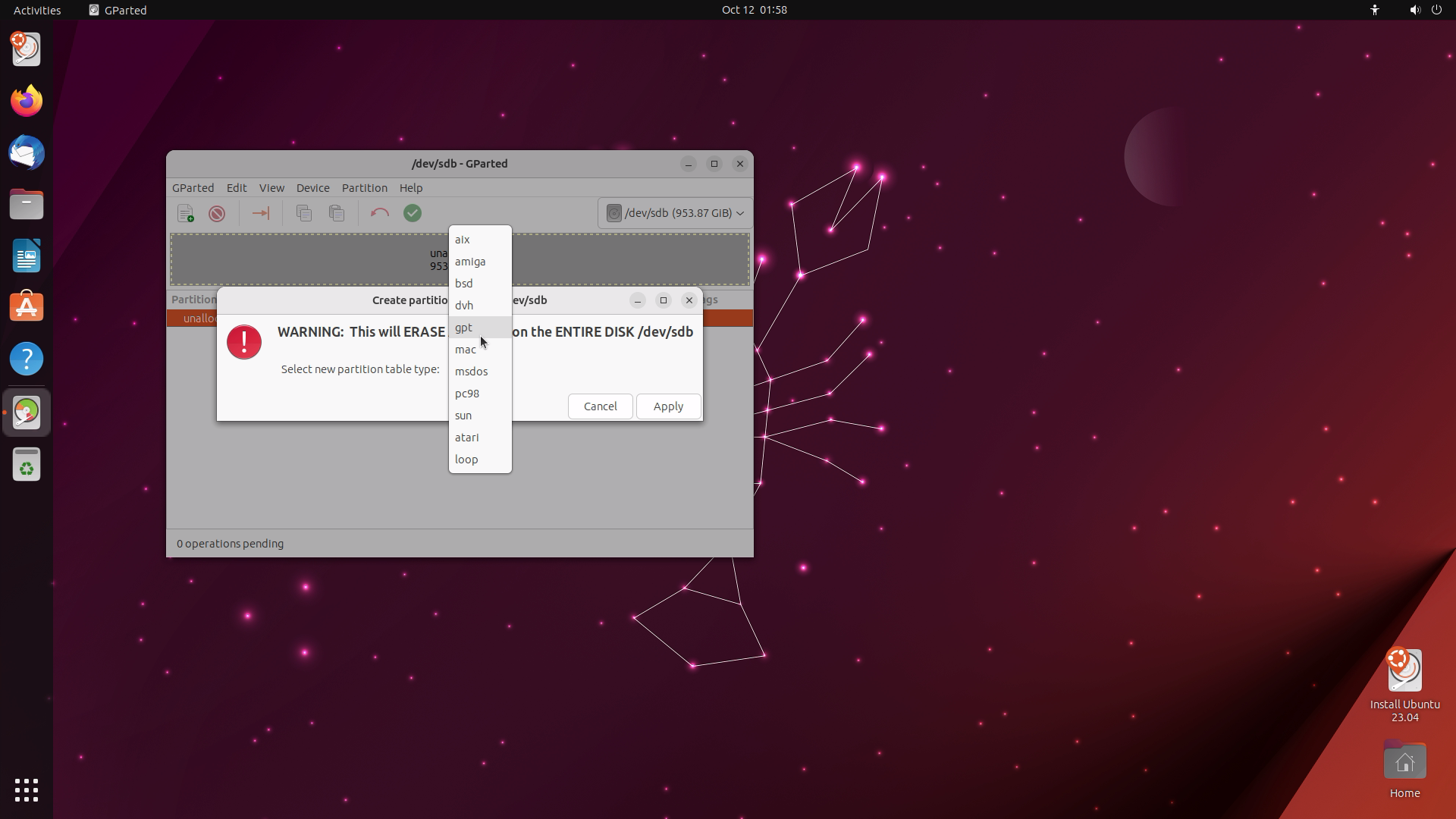Pick aix partition table type
The image size is (1456, 819).
point(480,240)
